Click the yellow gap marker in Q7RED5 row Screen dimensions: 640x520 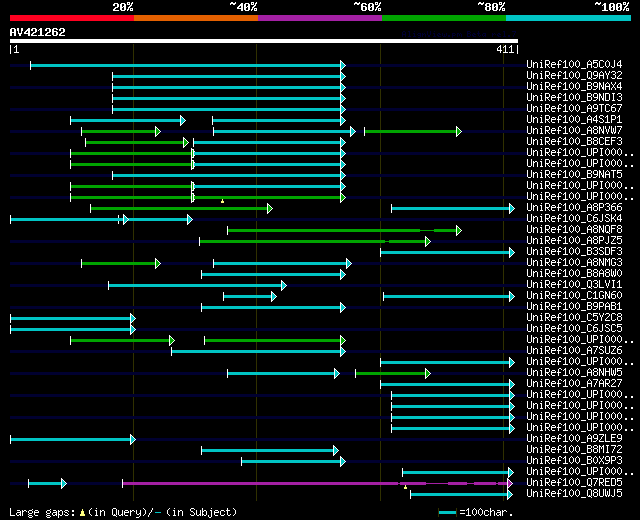click(405, 487)
